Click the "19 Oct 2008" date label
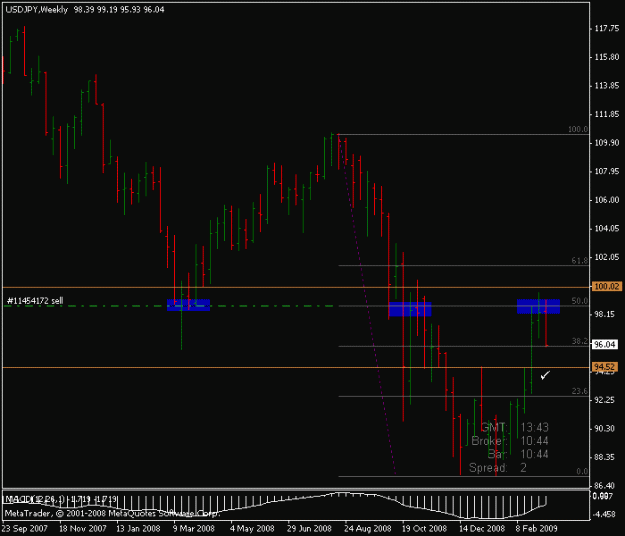 click(424, 529)
